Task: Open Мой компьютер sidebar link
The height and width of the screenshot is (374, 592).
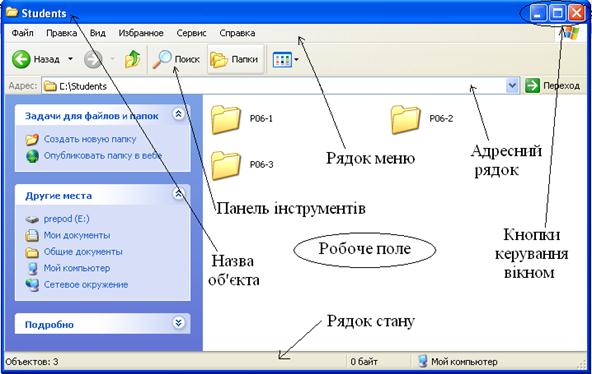Action: pos(77,268)
